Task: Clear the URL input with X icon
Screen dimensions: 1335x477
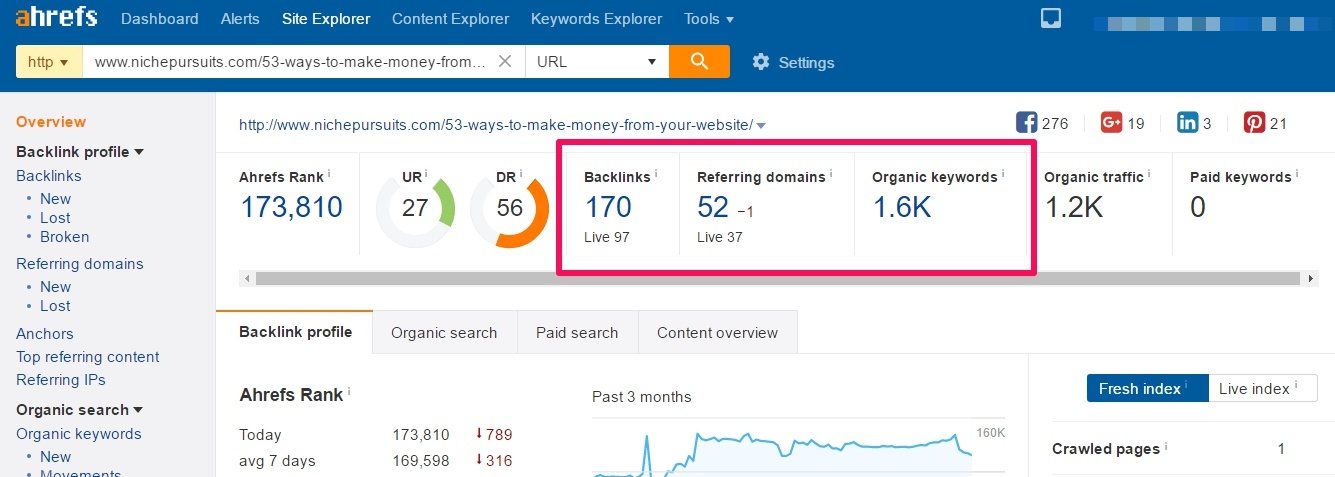Action: [x=505, y=61]
